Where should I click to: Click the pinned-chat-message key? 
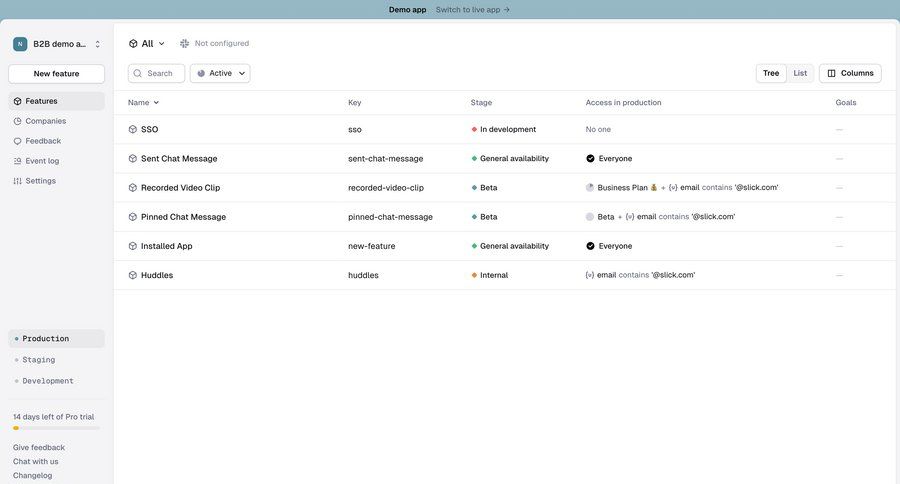coord(390,217)
